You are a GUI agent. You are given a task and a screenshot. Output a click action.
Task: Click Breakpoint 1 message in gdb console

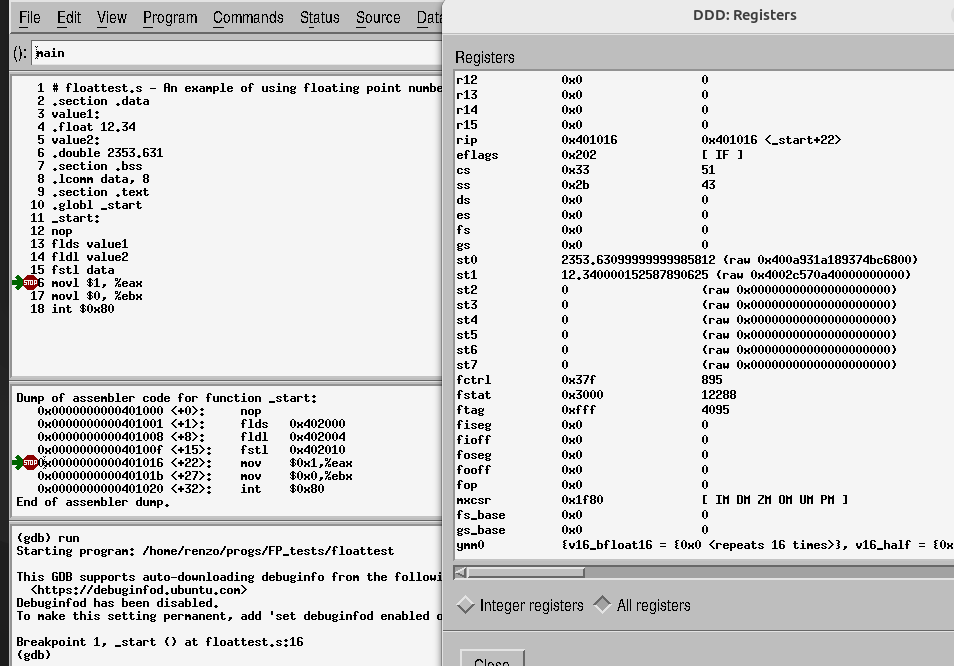pyautogui.click(x=159, y=642)
